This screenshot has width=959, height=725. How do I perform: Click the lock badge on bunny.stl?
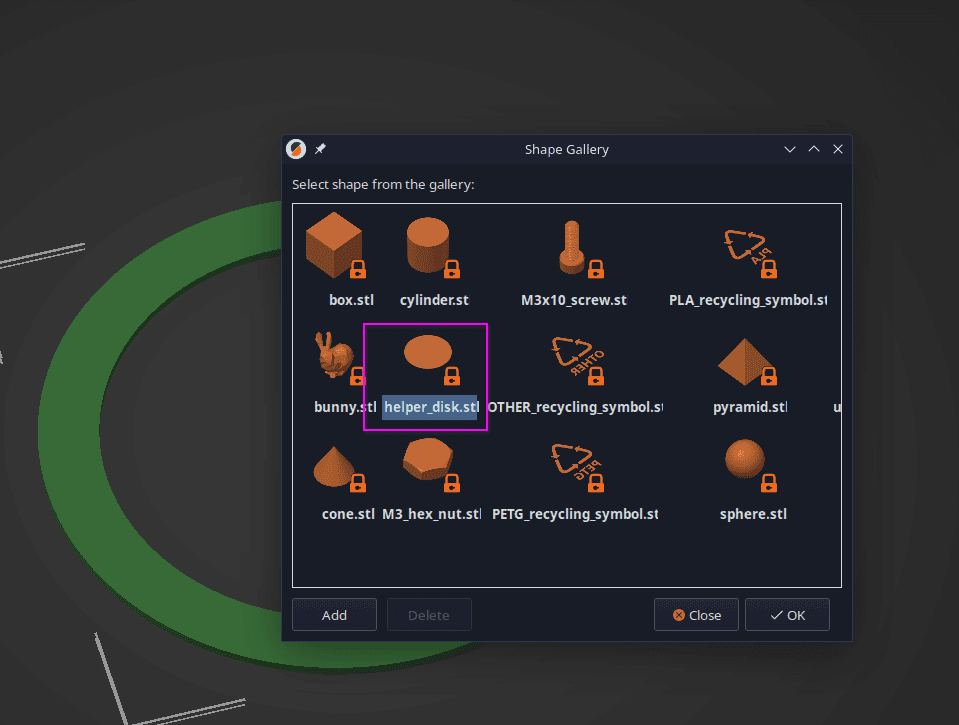click(358, 376)
